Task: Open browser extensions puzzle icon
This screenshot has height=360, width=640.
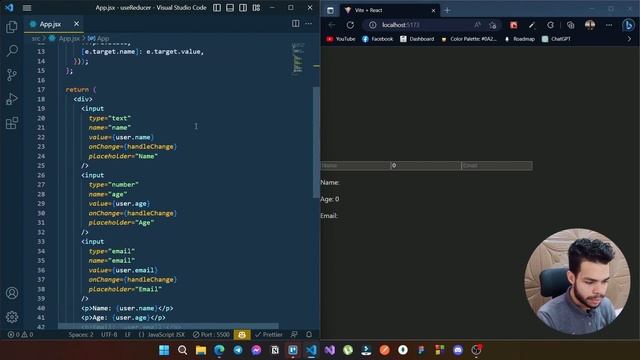Action: (551, 25)
